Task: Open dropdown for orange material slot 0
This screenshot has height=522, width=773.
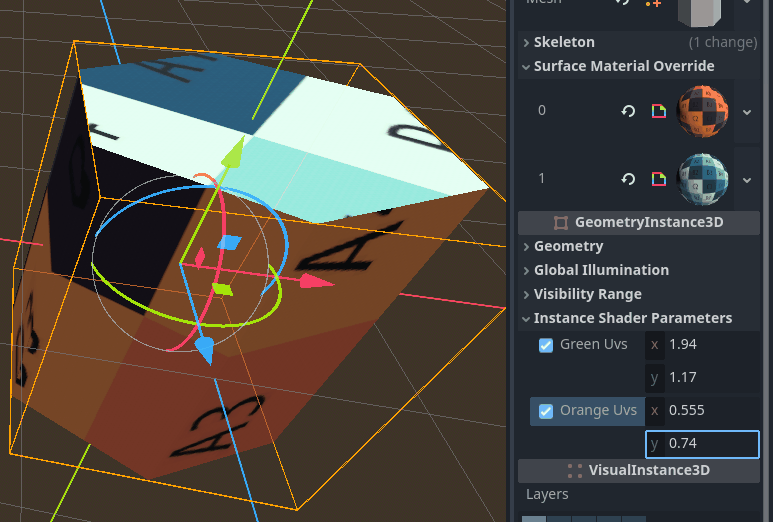Action: (747, 111)
